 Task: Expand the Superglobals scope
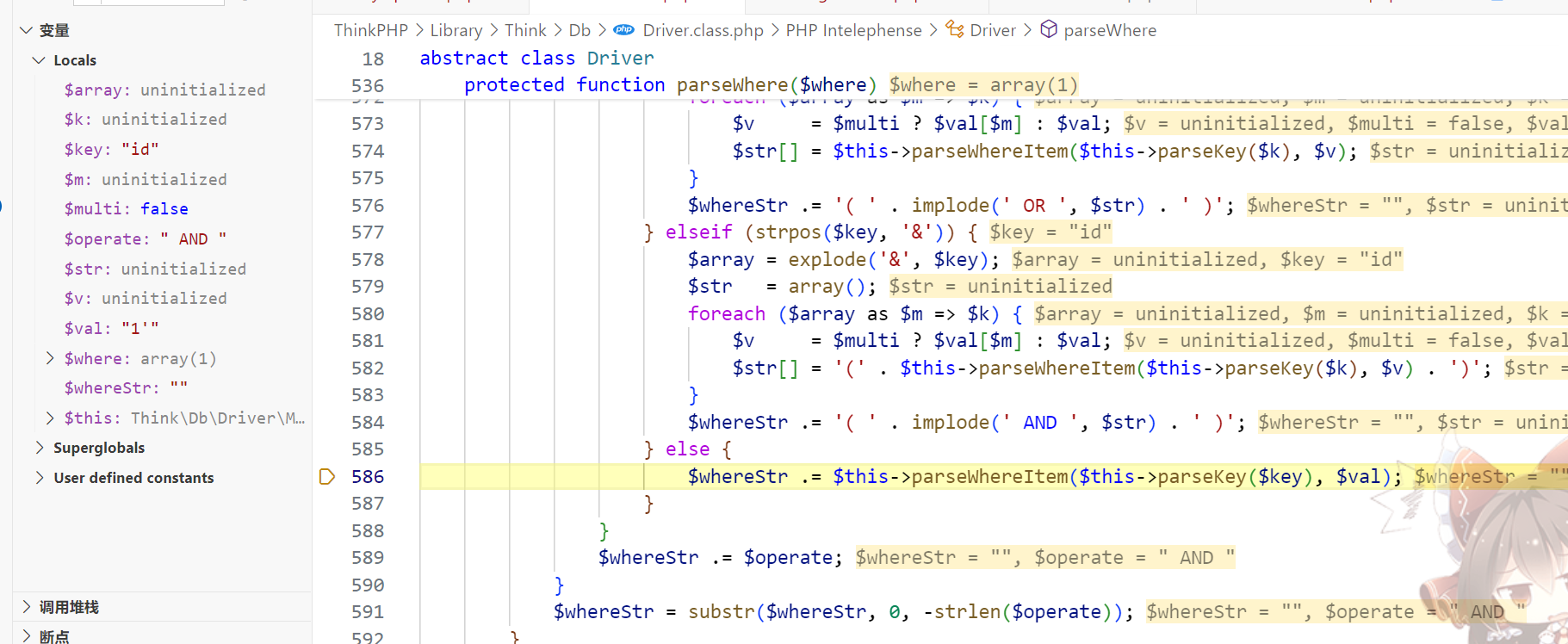click(x=39, y=448)
